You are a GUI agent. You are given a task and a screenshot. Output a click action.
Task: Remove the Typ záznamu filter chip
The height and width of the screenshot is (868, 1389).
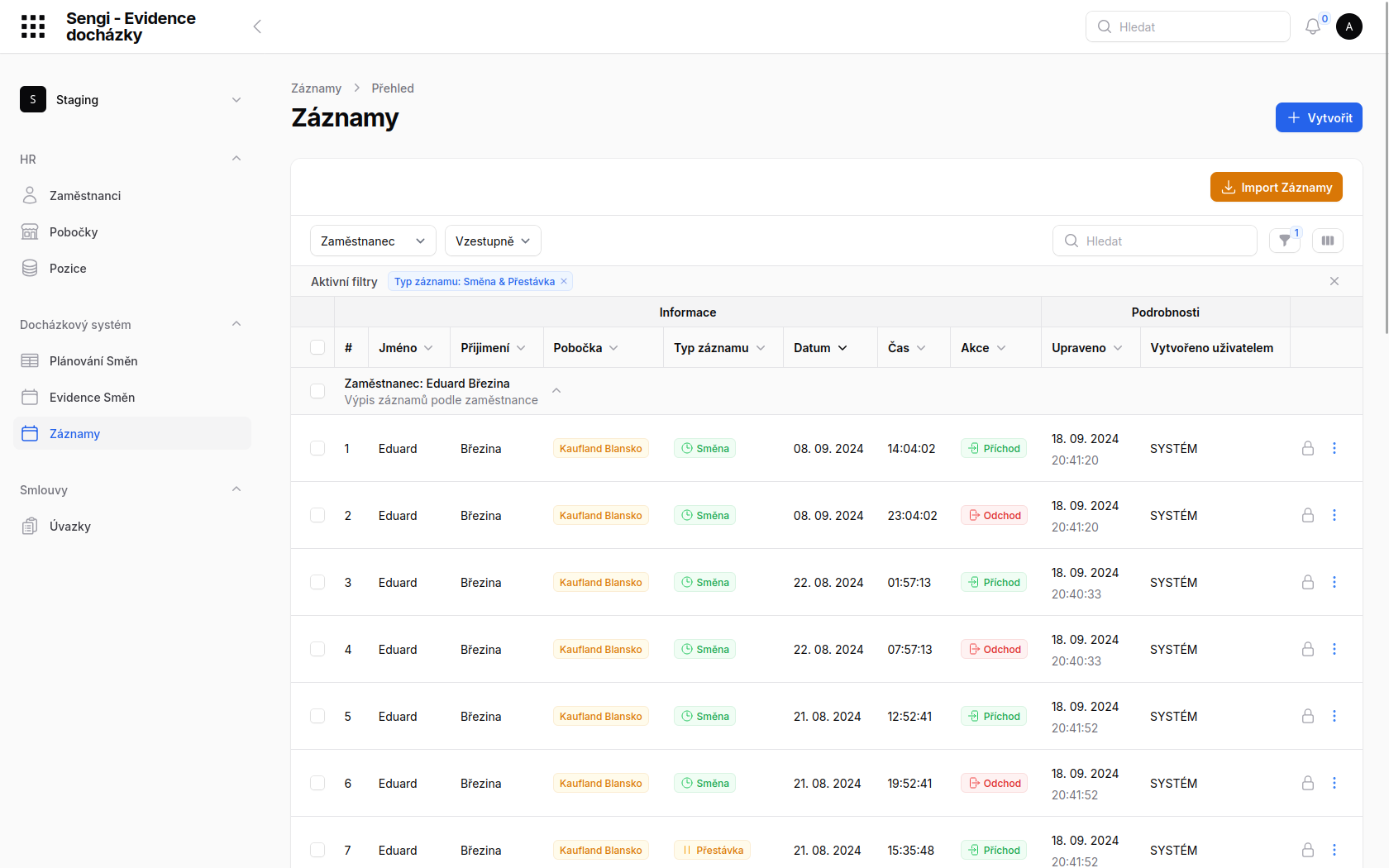[x=564, y=281]
